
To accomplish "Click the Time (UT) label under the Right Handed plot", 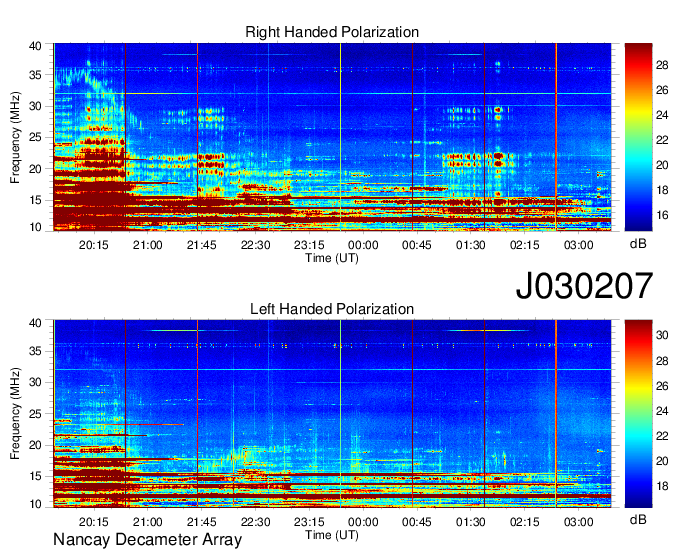I will point(332,258).
